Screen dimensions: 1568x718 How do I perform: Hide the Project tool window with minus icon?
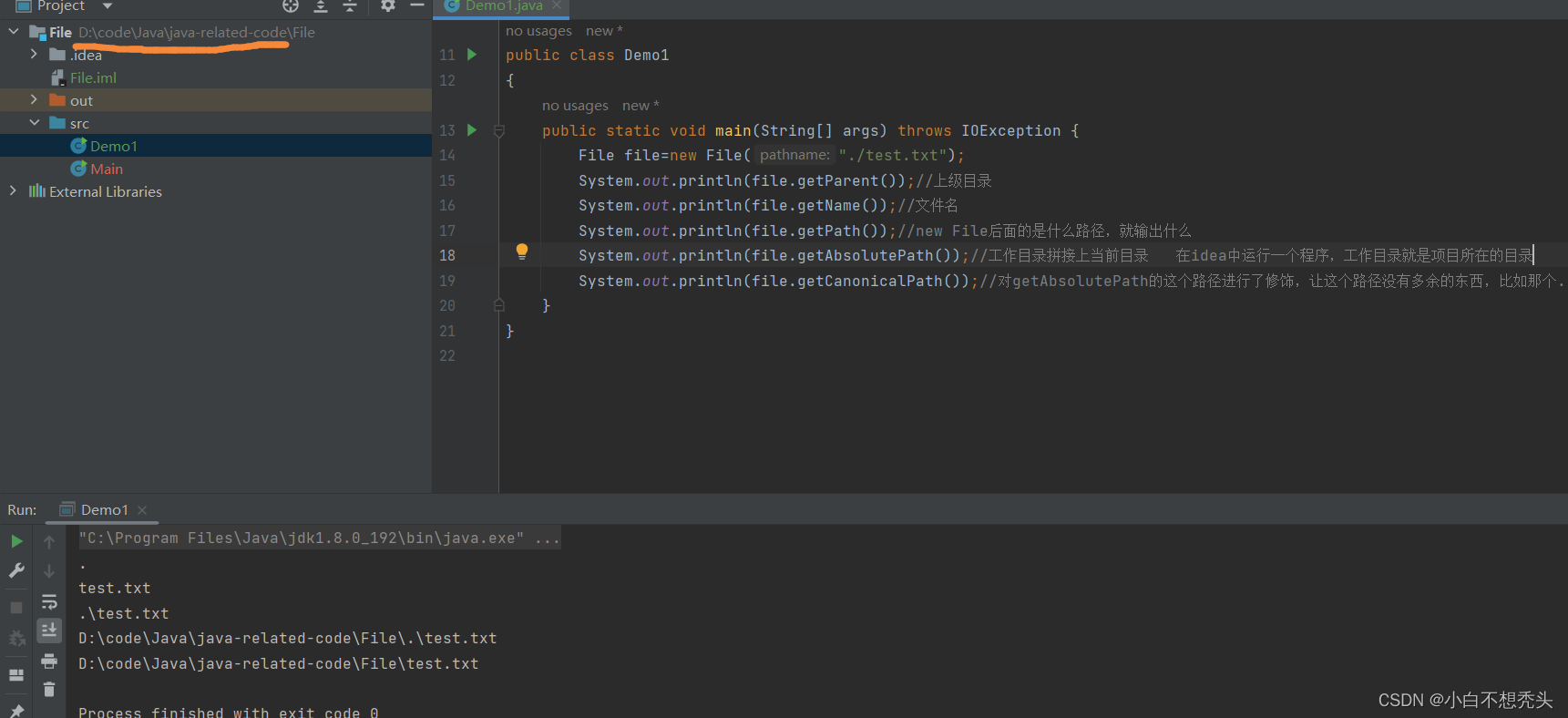pos(417,5)
